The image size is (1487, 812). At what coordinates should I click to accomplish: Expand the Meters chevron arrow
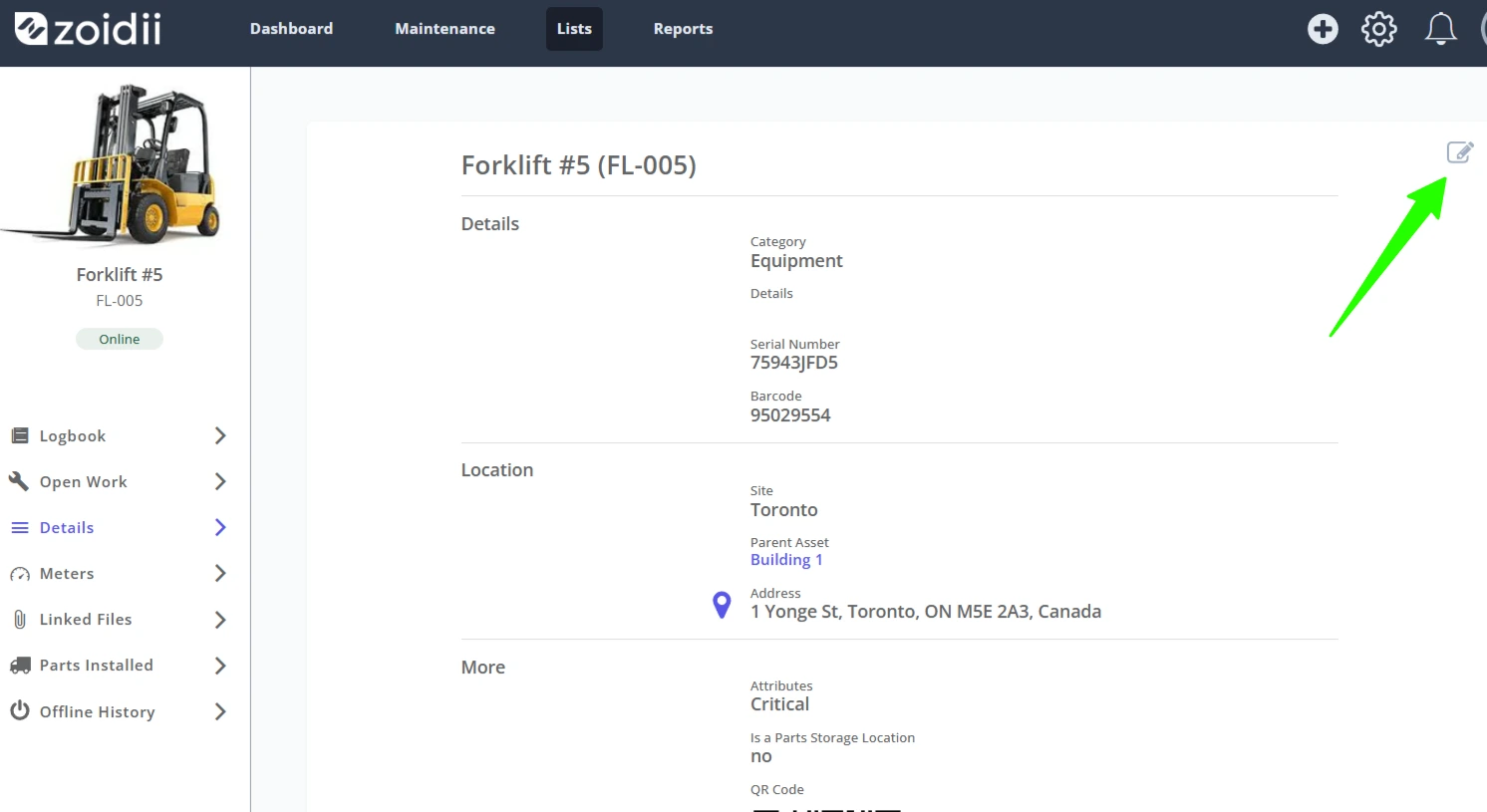coord(220,573)
